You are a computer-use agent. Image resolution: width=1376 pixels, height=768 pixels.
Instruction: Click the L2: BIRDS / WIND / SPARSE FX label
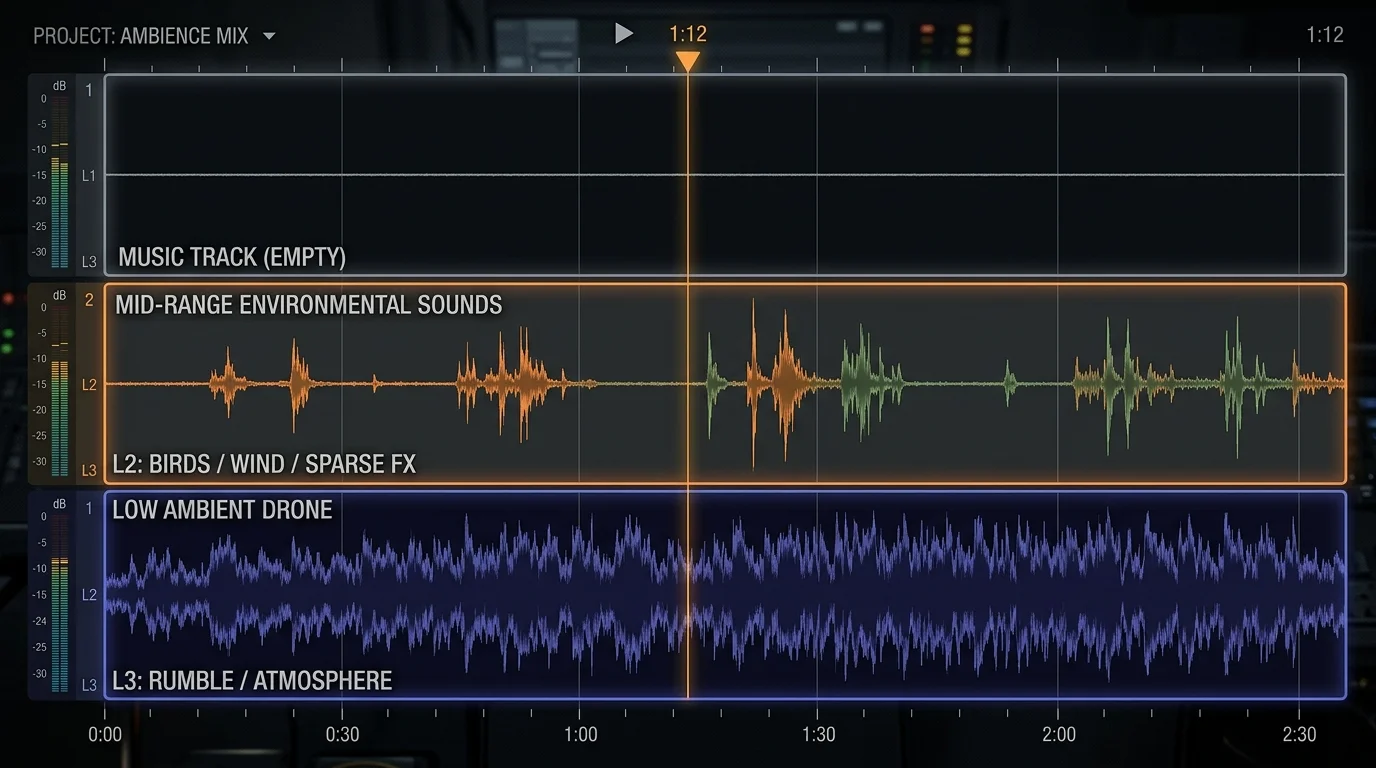pos(264,464)
